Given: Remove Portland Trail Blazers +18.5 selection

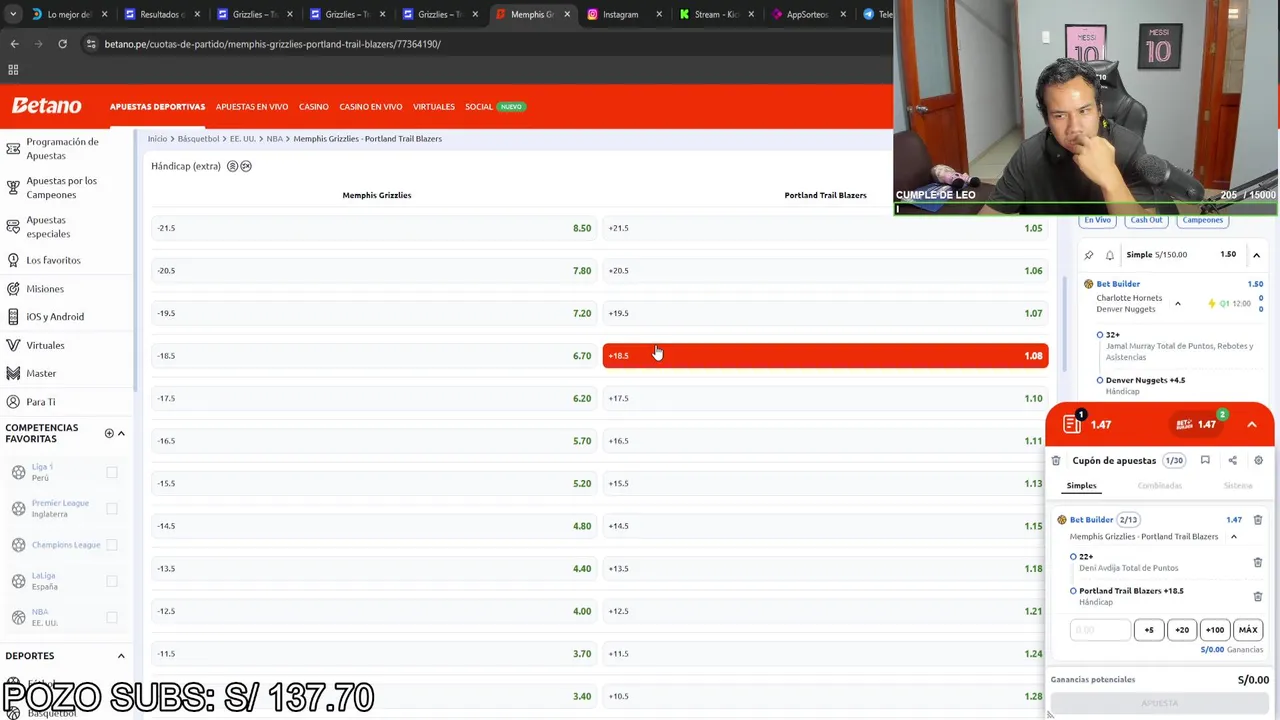Looking at the screenshot, I should click(x=1258, y=597).
